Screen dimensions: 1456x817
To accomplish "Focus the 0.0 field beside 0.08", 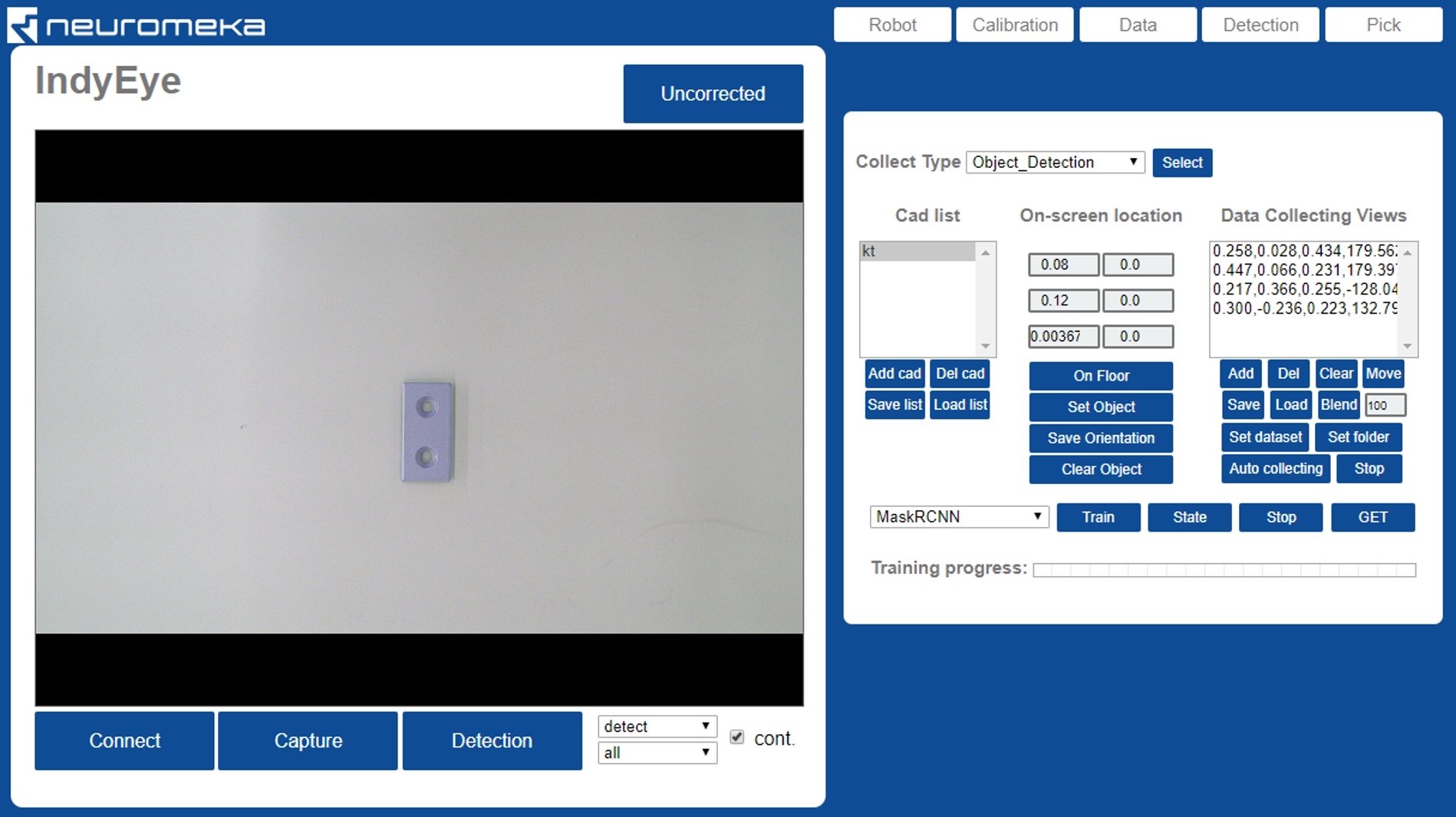I will tap(1138, 265).
